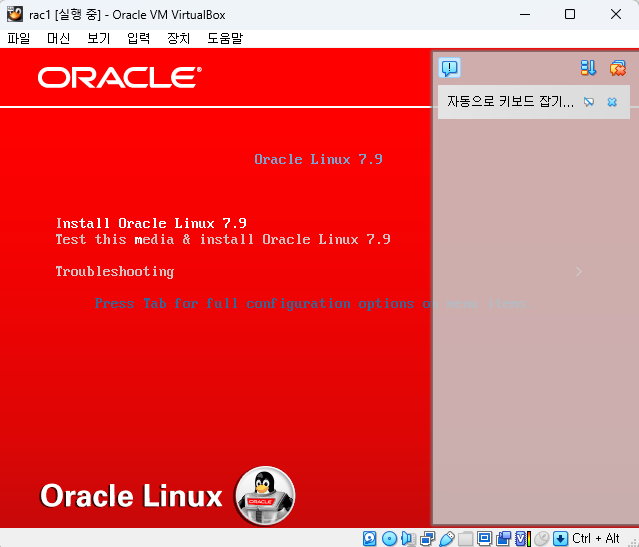Click the shared folders status icon
The image size is (639, 547).
point(465,538)
